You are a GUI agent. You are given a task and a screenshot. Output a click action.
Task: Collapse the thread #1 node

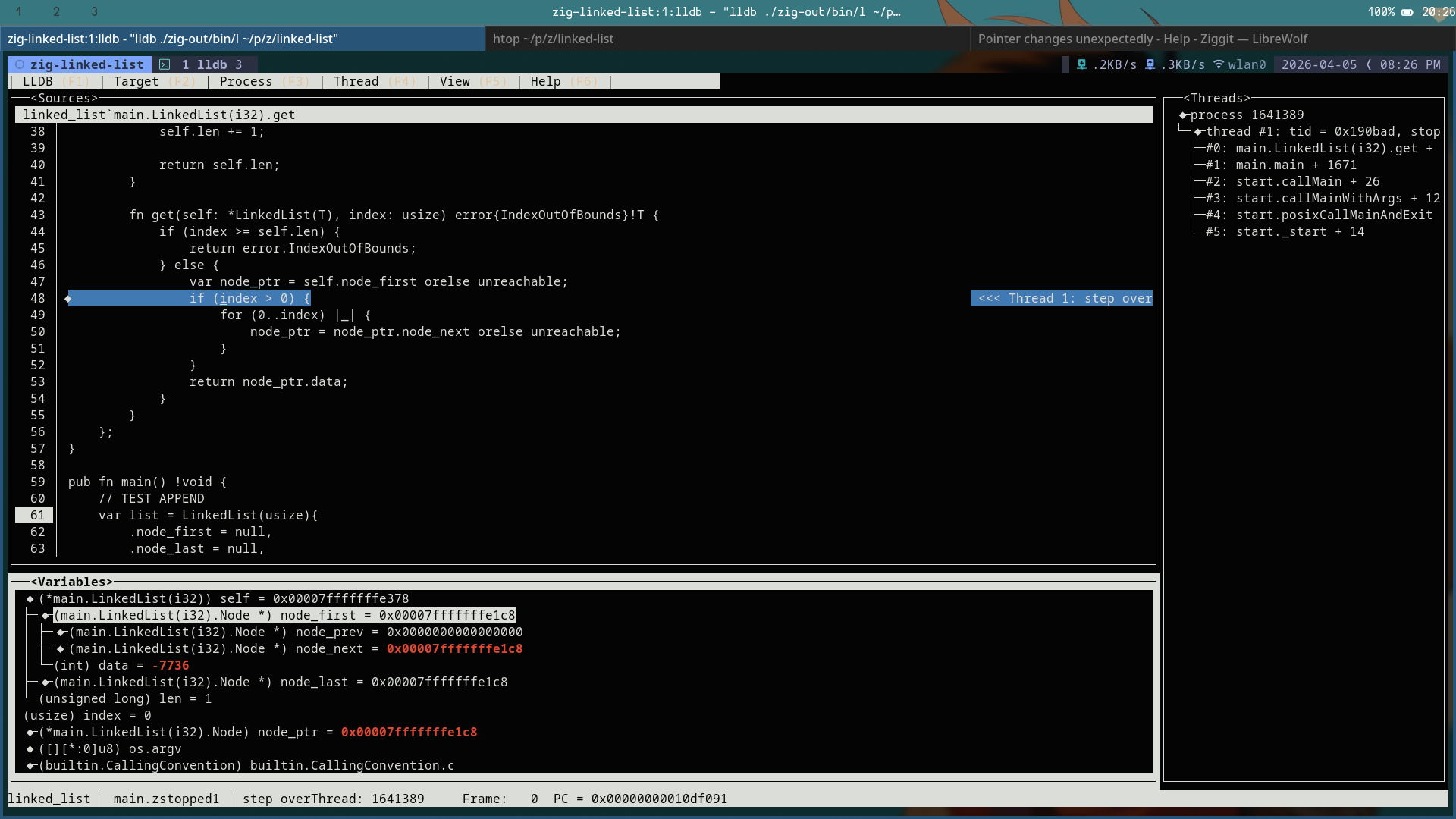(x=1198, y=132)
